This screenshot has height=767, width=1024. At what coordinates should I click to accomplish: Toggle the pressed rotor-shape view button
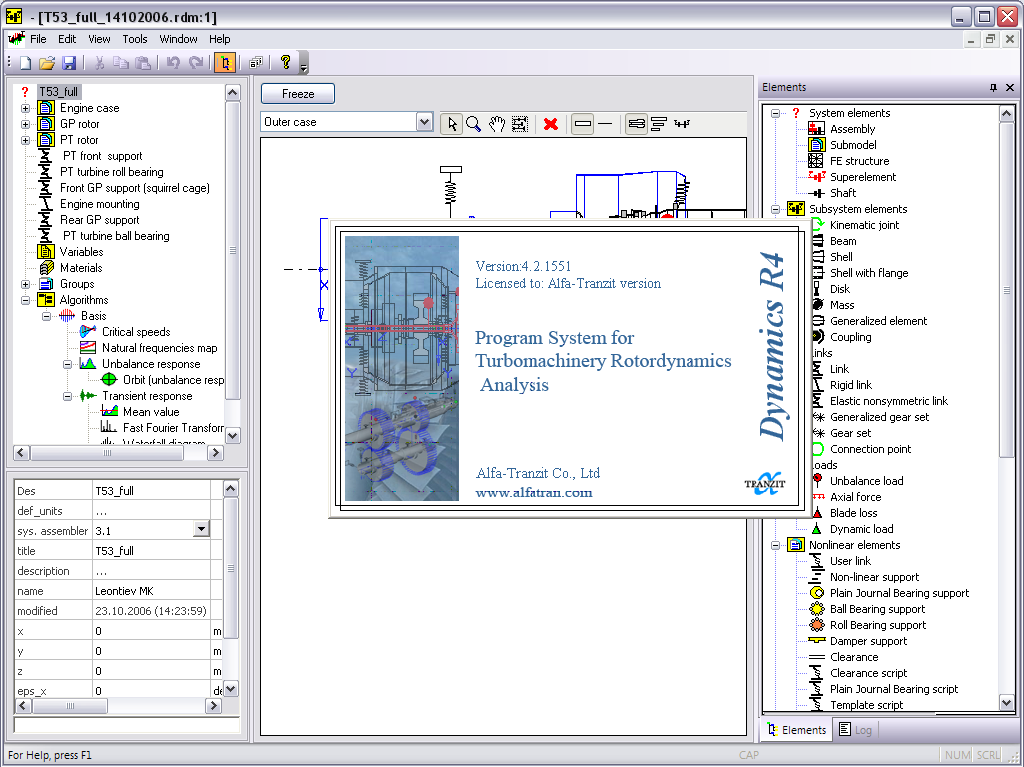636,123
